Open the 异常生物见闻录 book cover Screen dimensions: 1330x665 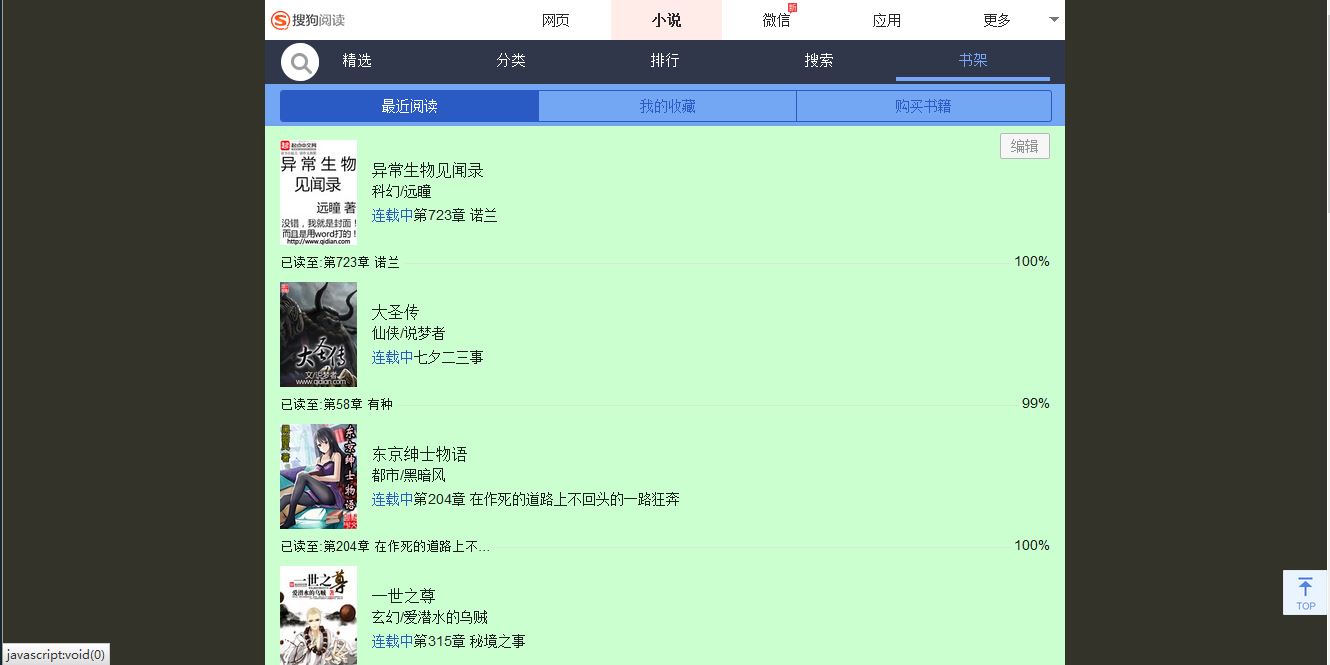pyautogui.click(x=318, y=192)
